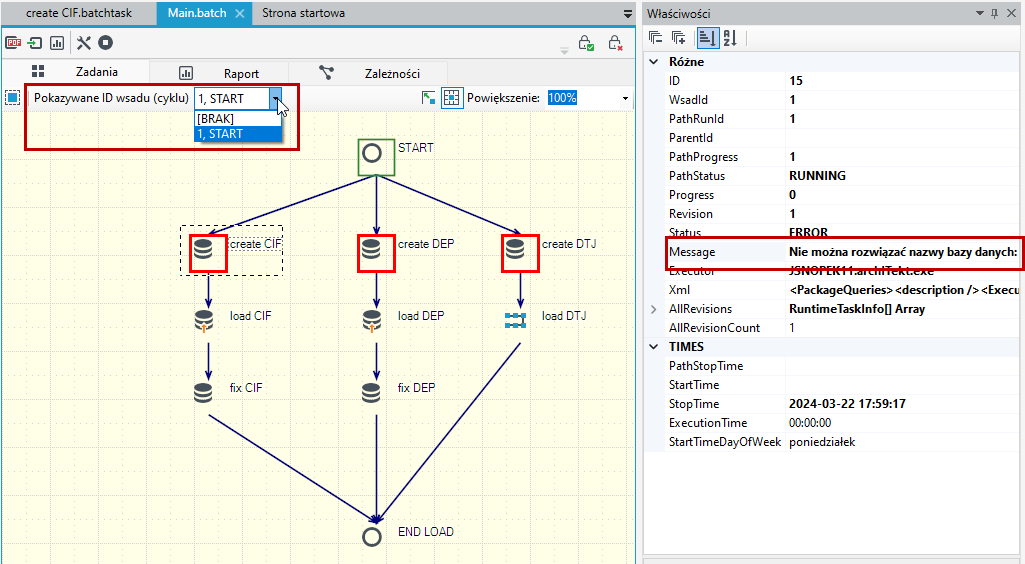Click the blue selection-square icon left of batch ID
Viewport: 1025px width, 564px height.
(12, 98)
